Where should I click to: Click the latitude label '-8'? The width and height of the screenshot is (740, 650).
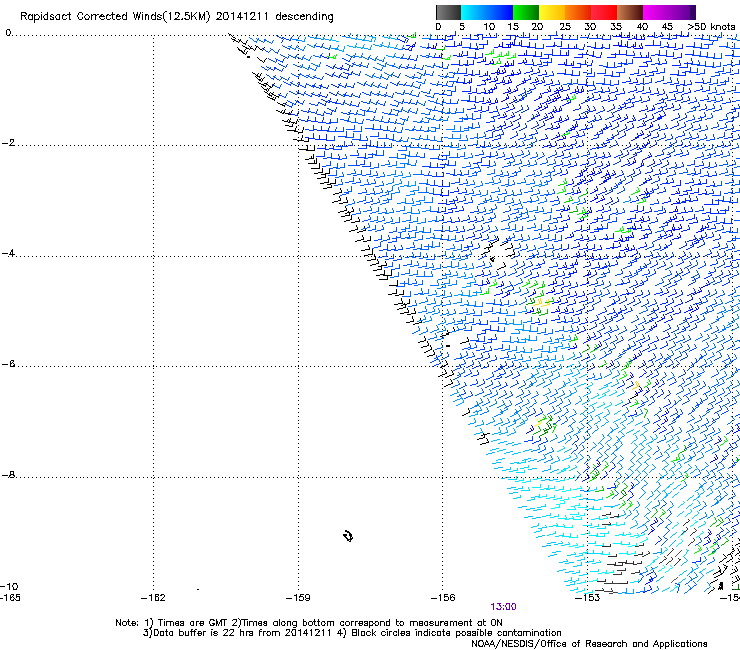[x=9, y=475]
